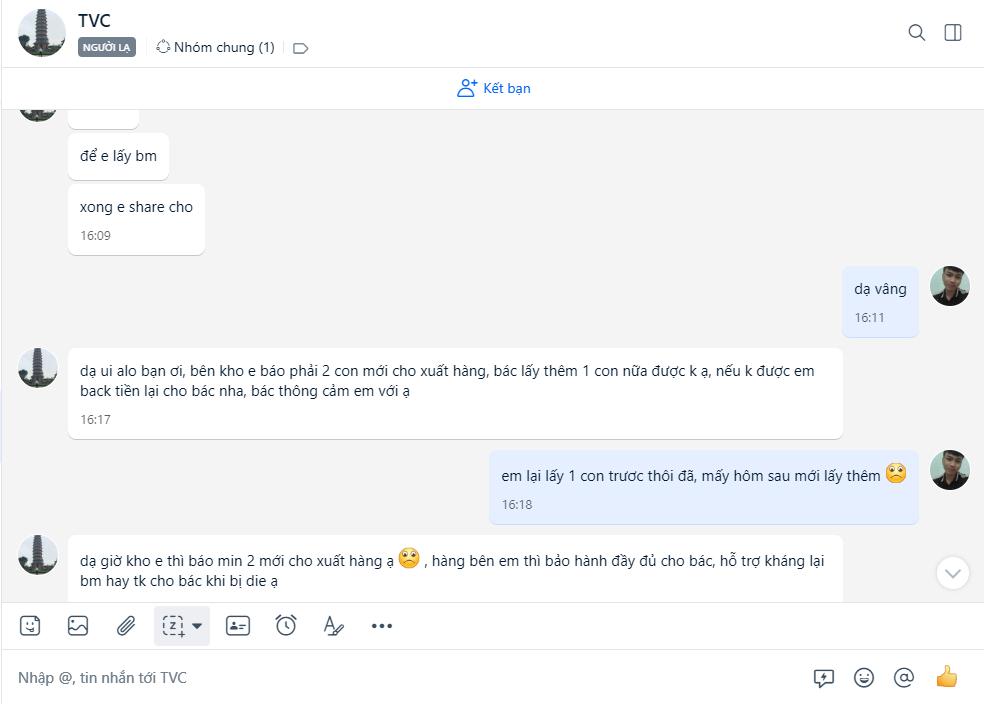Image resolution: width=984 pixels, height=704 pixels.
Task: Open the text formatting tool
Action: click(333, 626)
